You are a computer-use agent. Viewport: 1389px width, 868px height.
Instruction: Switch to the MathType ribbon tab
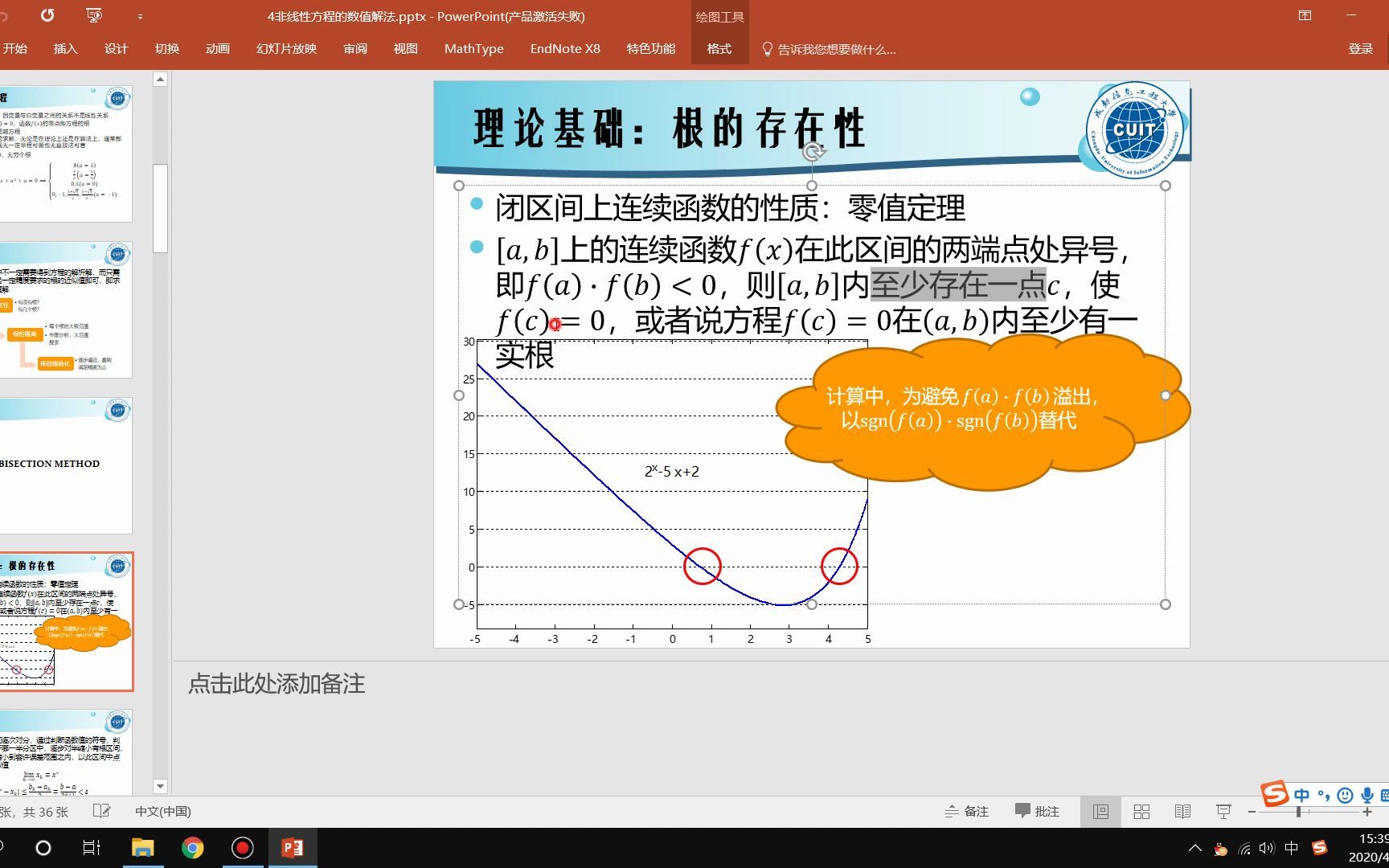pos(473,49)
